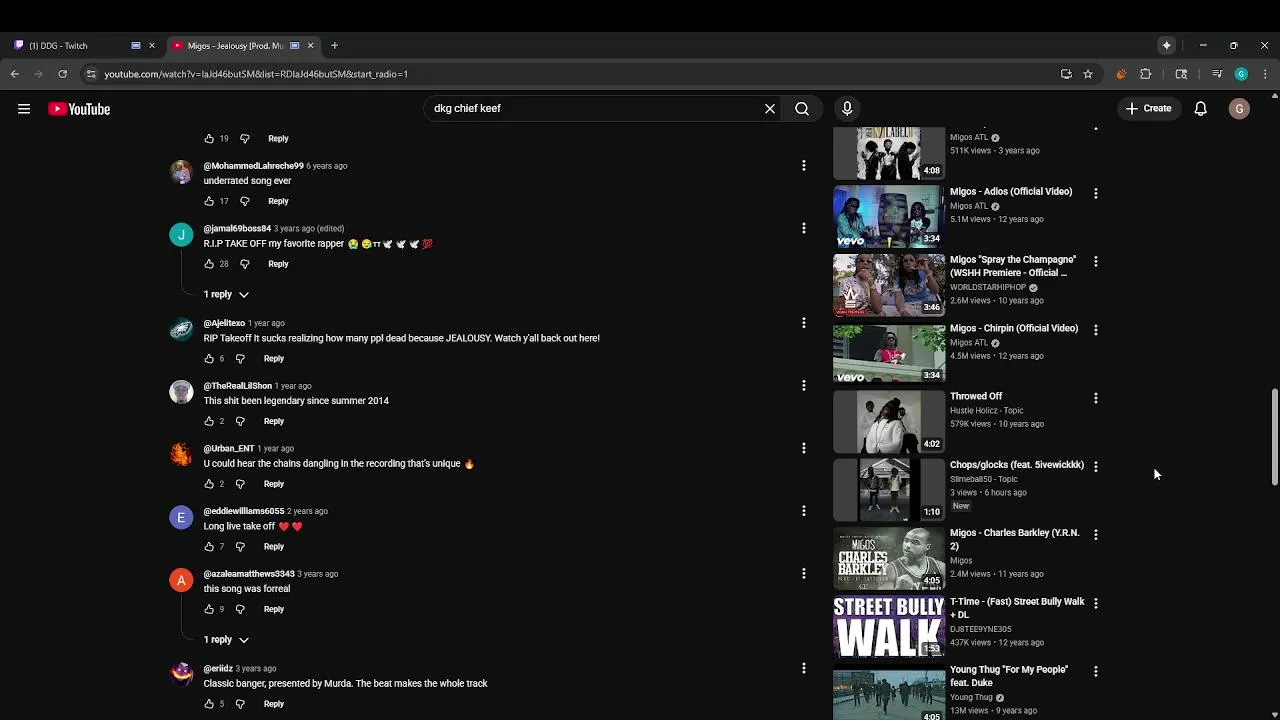Dislike the comment by @eddiewilliams6055
The height and width of the screenshot is (720, 1280).
(240, 546)
